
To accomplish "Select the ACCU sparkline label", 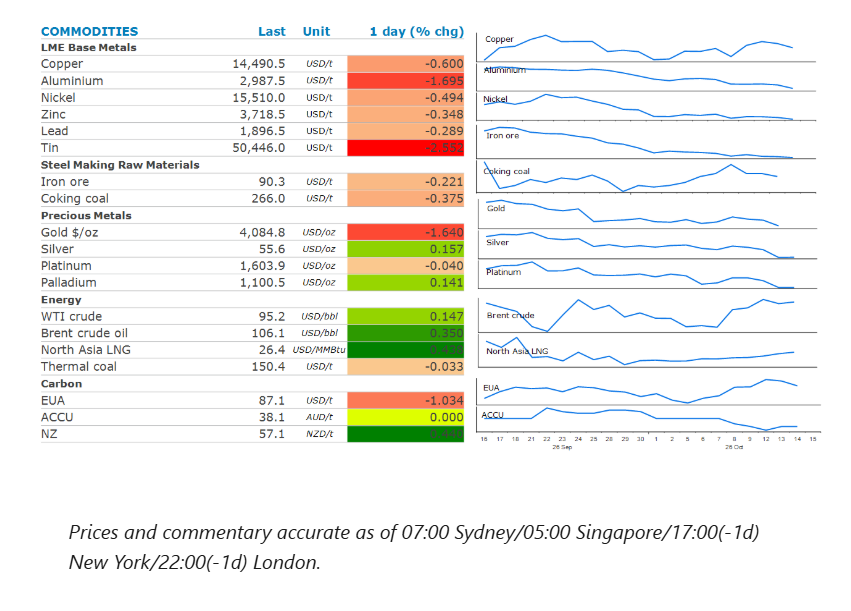I will click(x=493, y=415).
